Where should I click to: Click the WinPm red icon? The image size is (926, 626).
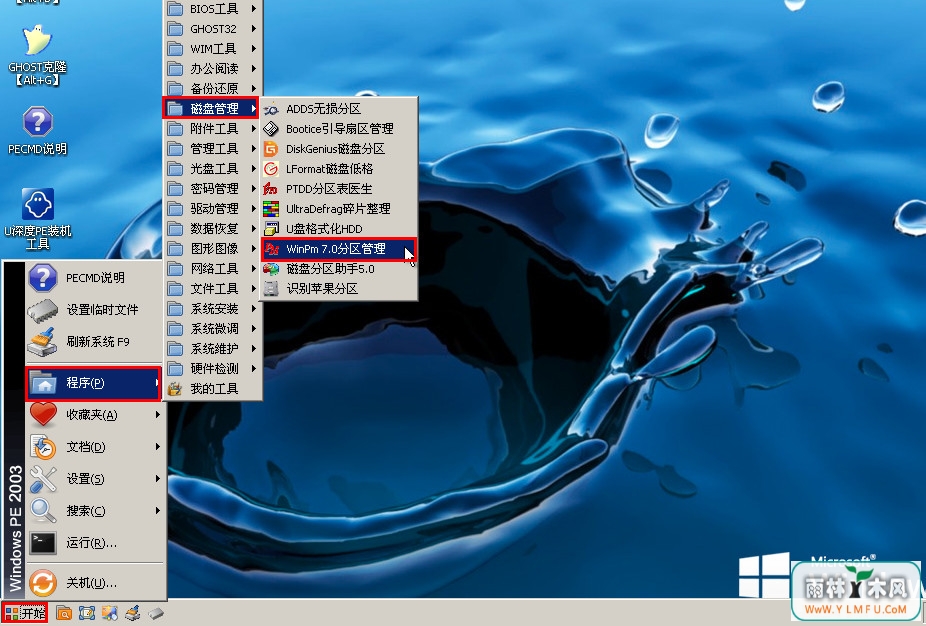click(x=271, y=249)
